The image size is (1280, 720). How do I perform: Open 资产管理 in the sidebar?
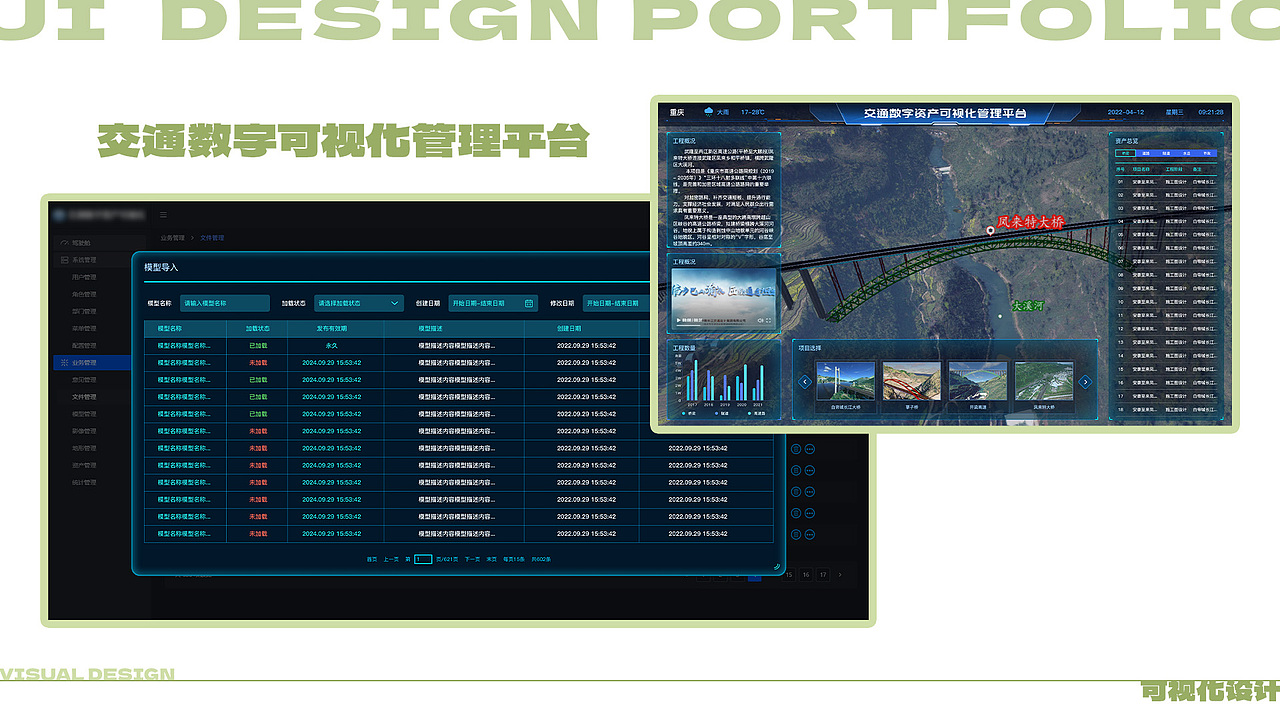[x=84, y=465]
